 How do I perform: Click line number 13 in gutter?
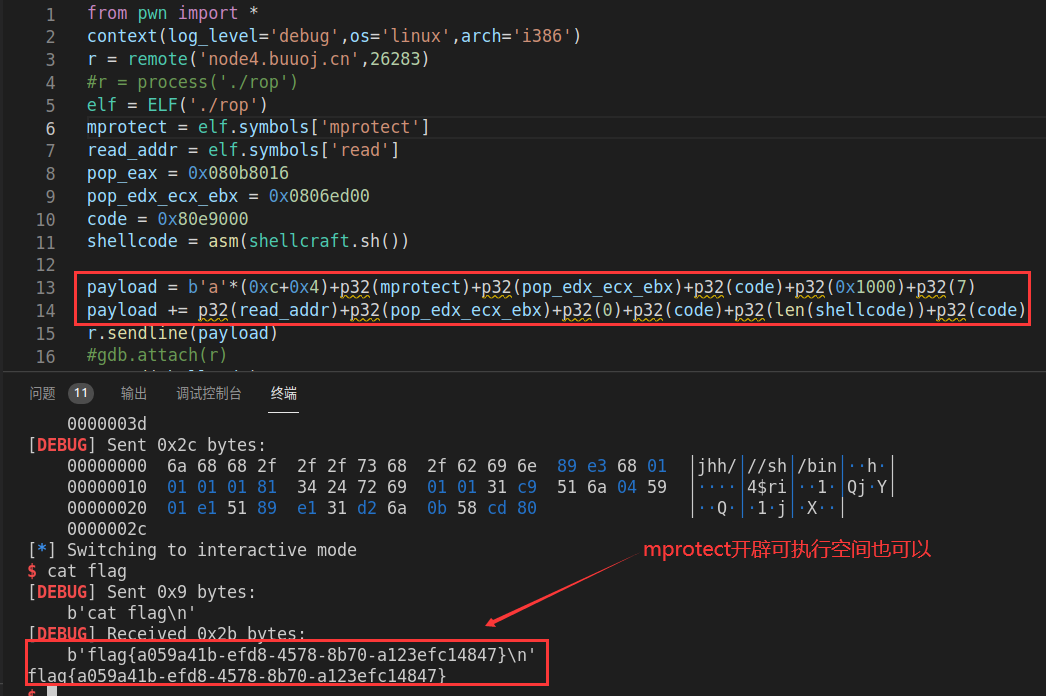tap(45, 288)
